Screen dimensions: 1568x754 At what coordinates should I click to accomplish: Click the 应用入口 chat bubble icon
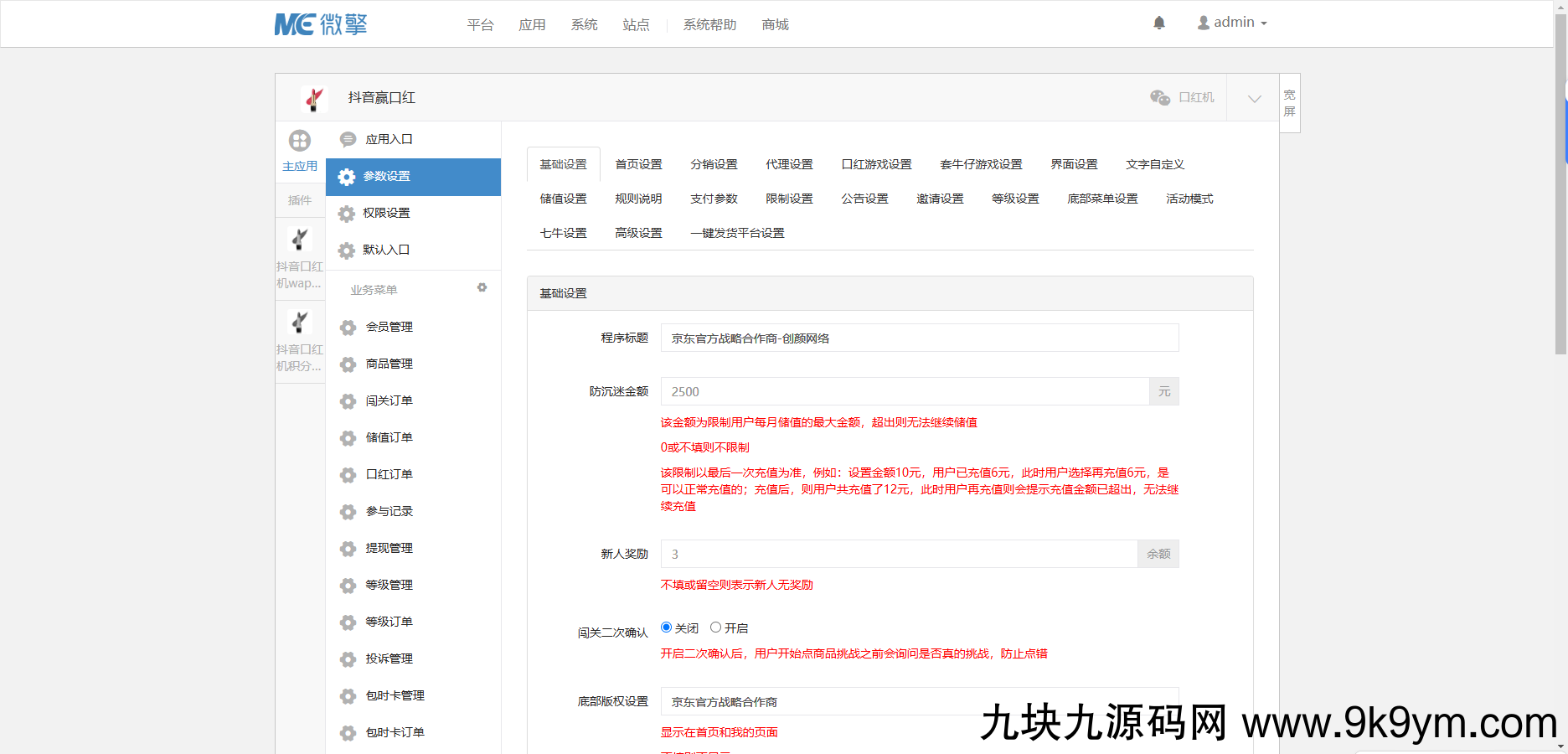pyautogui.click(x=347, y=139)
